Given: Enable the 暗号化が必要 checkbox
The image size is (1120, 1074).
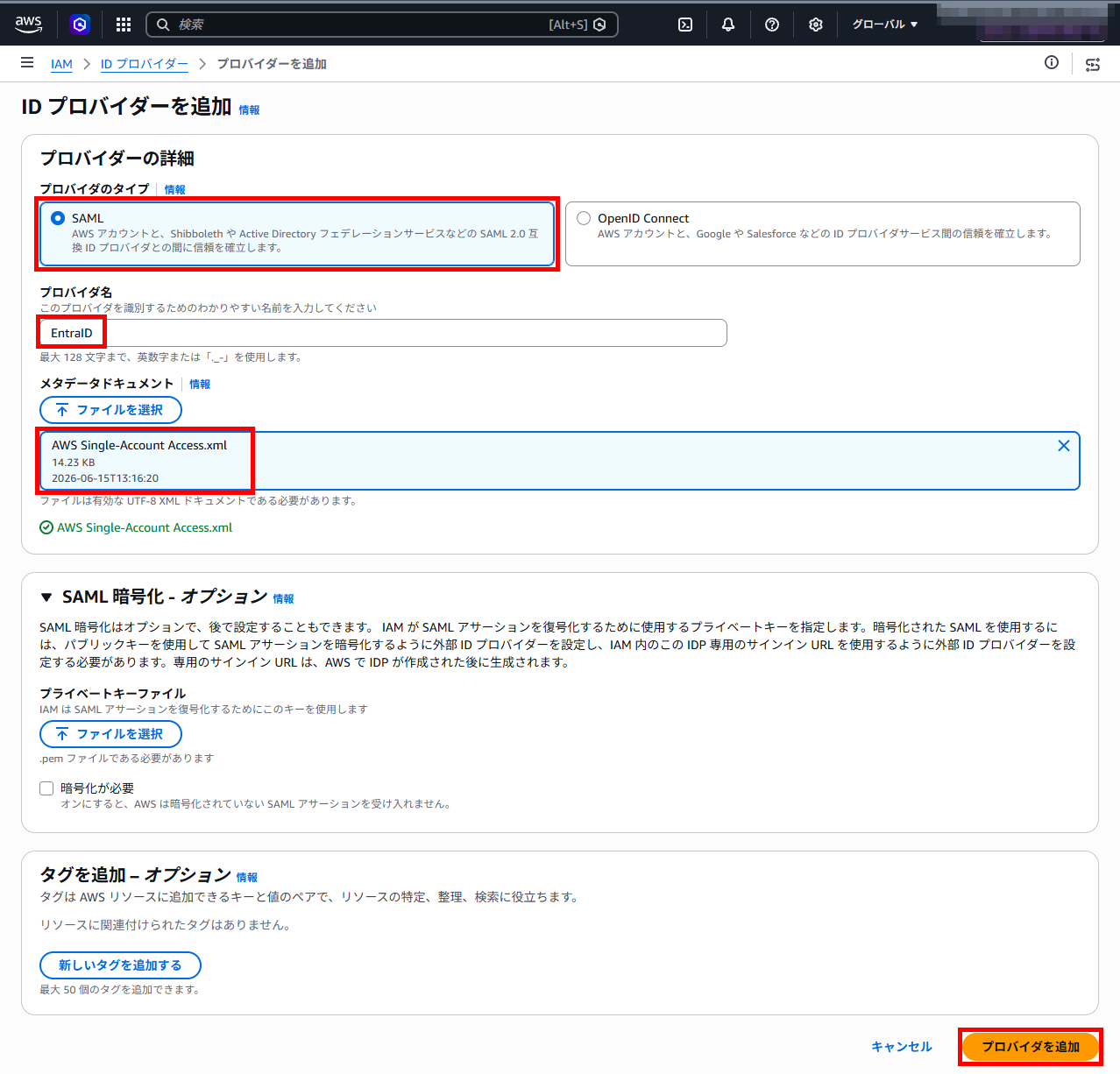Looking at the screenshot, I should pyautogui.click(x=46, y=788).
